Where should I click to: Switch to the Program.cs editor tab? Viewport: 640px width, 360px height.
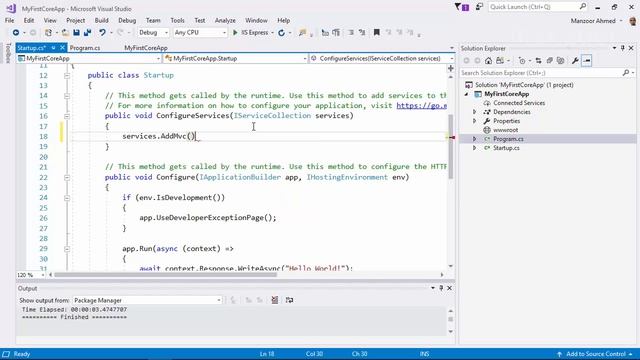coord(85,48)
